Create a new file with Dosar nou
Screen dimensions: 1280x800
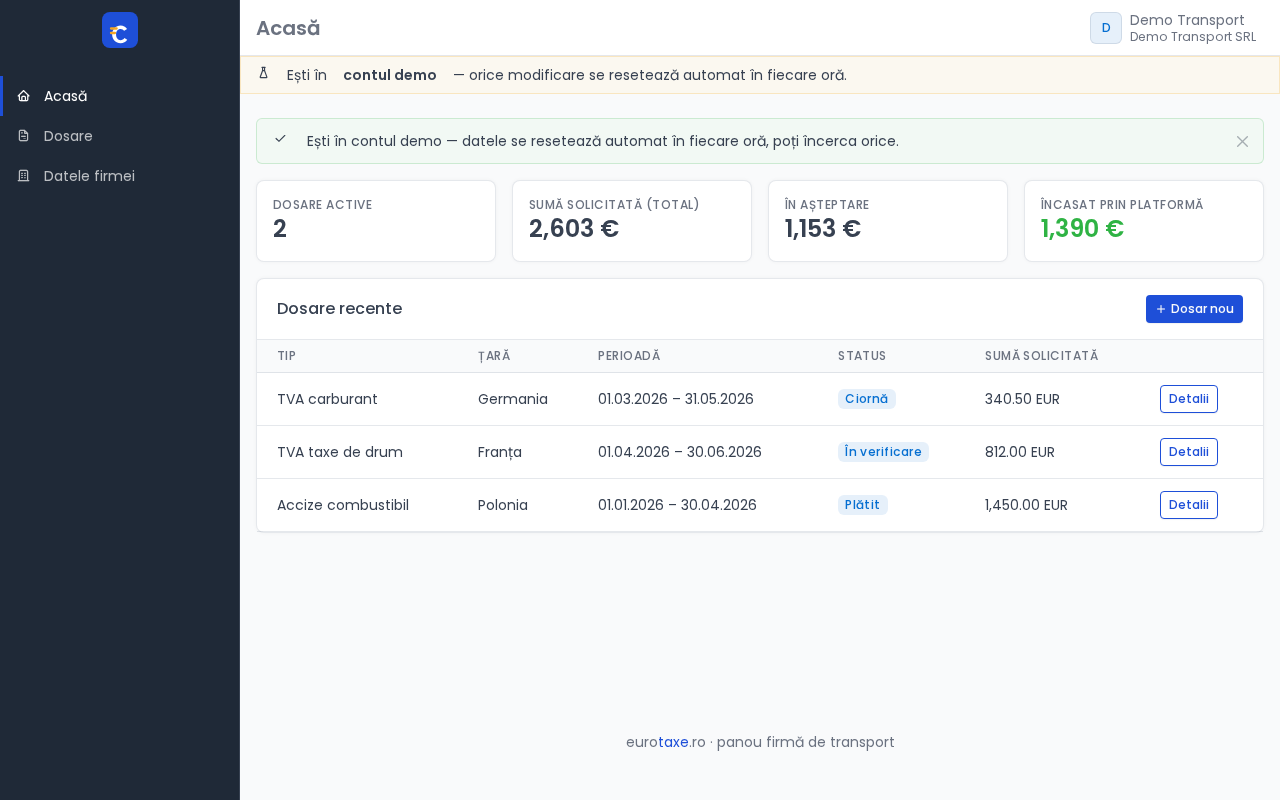click(1194, 309)
